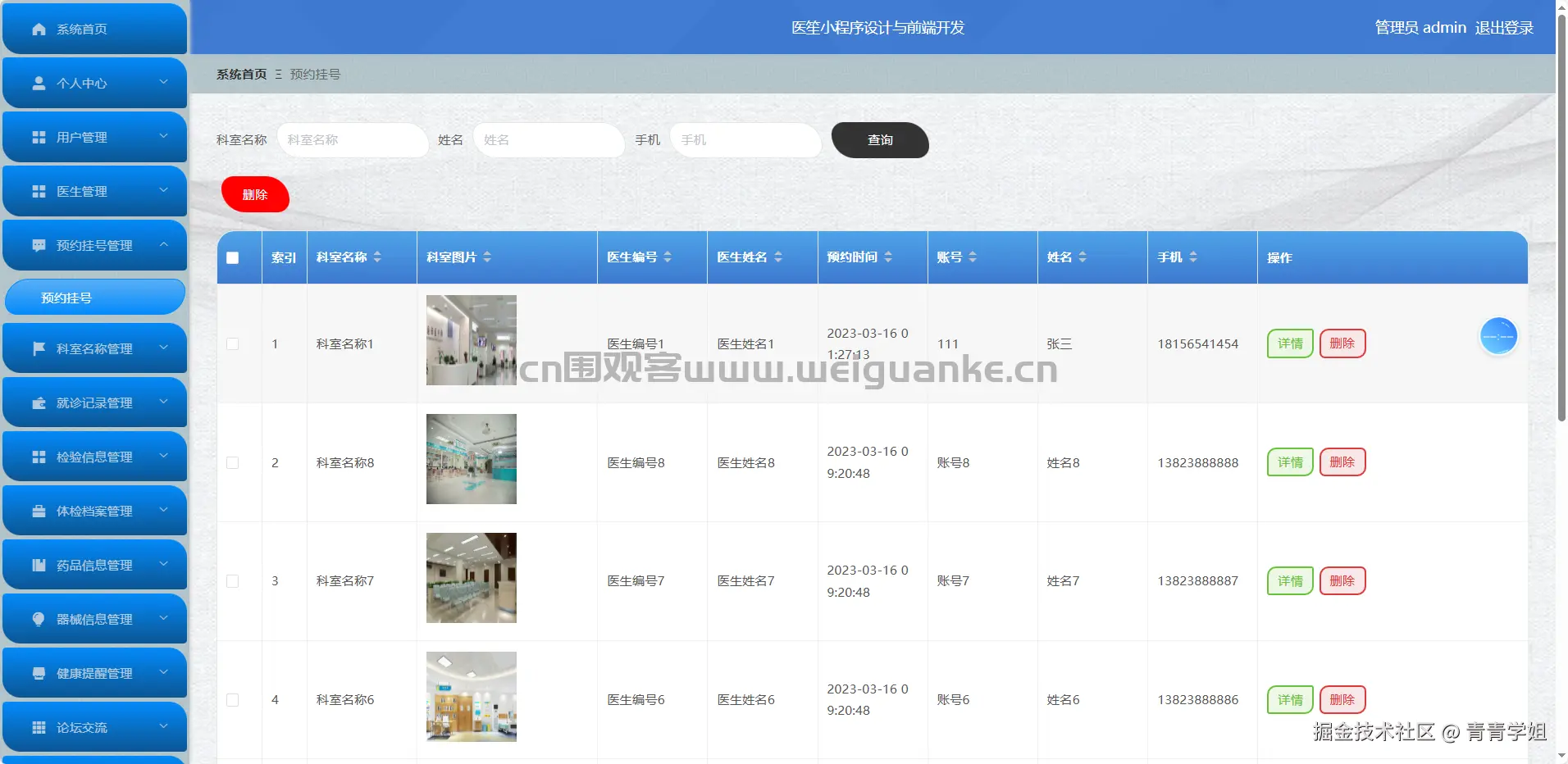Screen dimensions: 1568x764
Task: Open the 科室名称1 department image
Action: click(x=472, y=340)
